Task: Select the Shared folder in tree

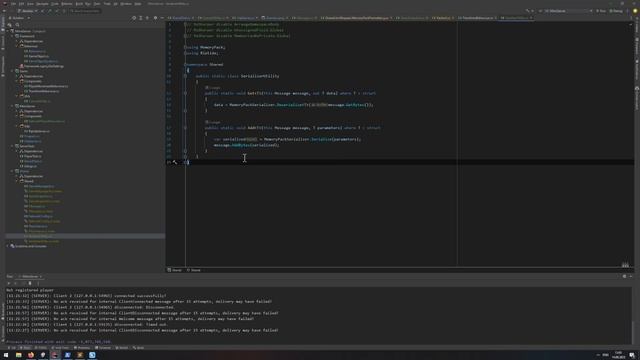Action: (29, 181)
